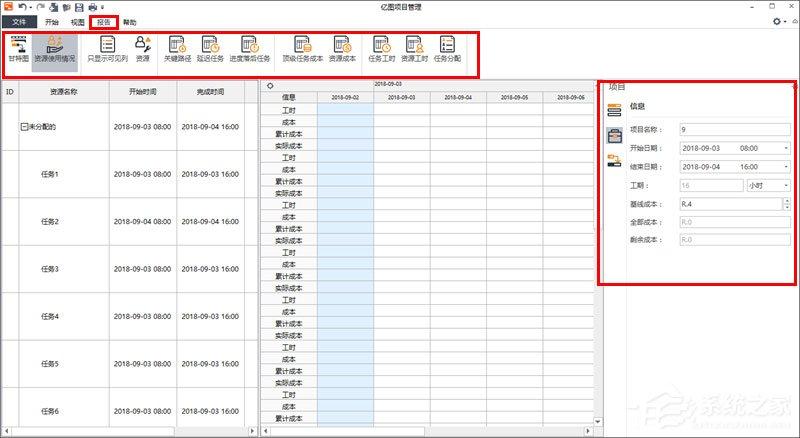Open the 资源 resource report
The image size is (800, 438).
point(143,50)
